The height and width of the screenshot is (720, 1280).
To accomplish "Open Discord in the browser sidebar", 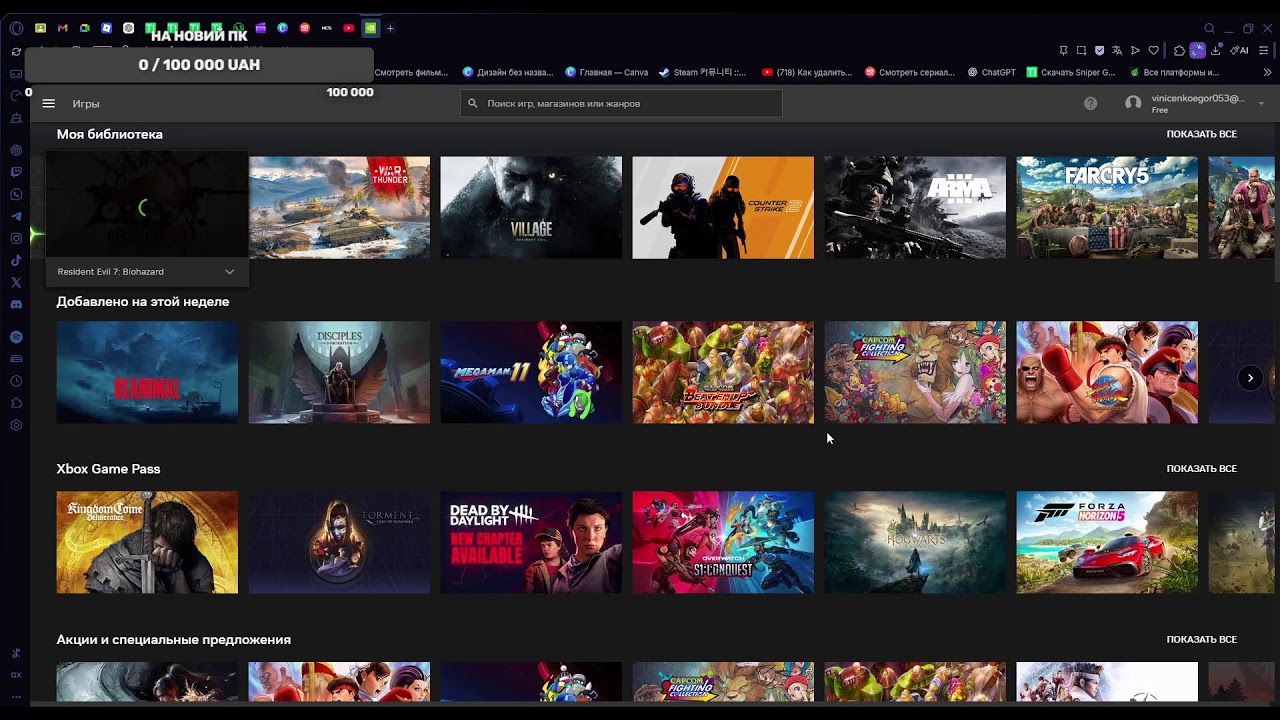I will (16, 304).
